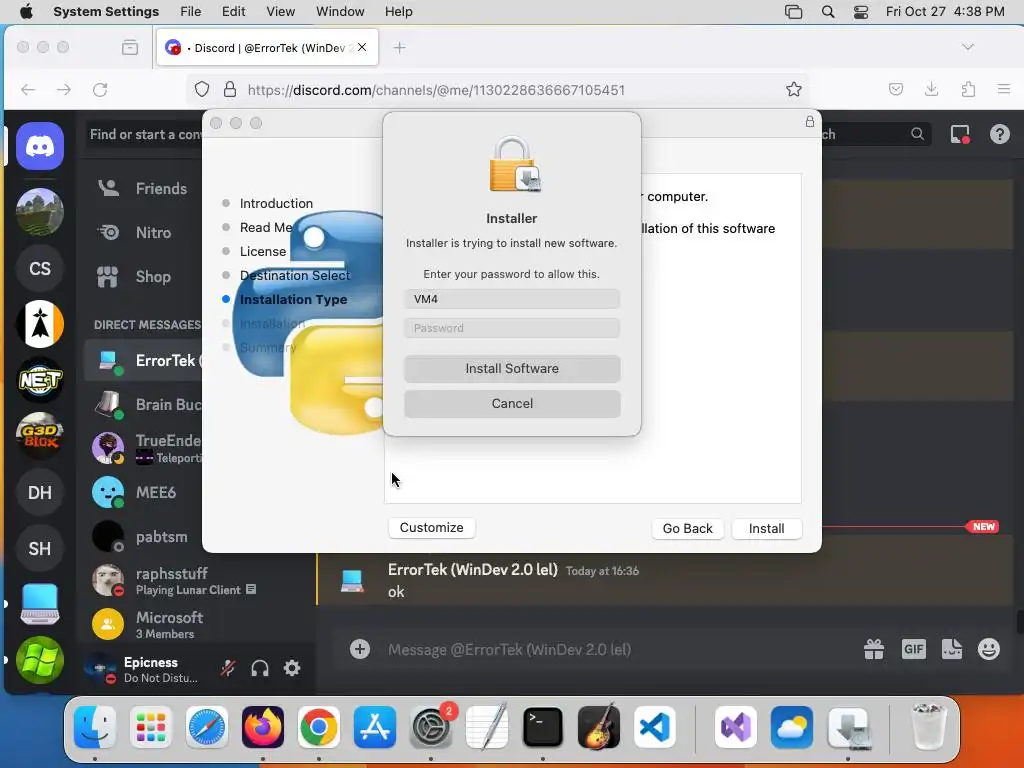Screen dimensions: 1024x768
Task: Open the NET server icon in Discord
Action: (x=40, y=379)
